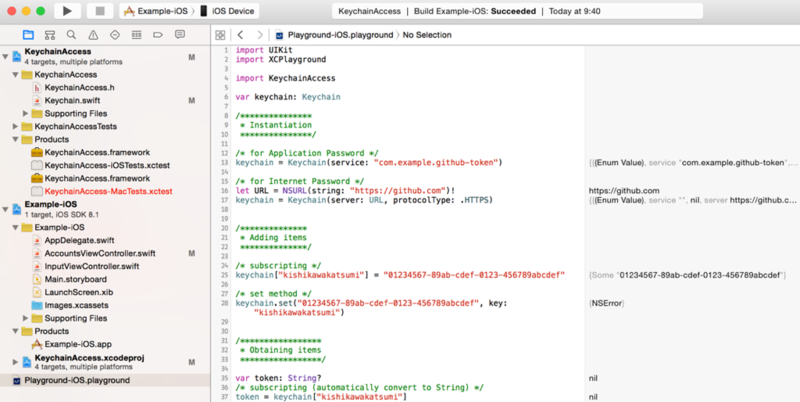800x402 pixels.
Task: Open the Example-iOS scheme selector
Action: pos(156,11)
